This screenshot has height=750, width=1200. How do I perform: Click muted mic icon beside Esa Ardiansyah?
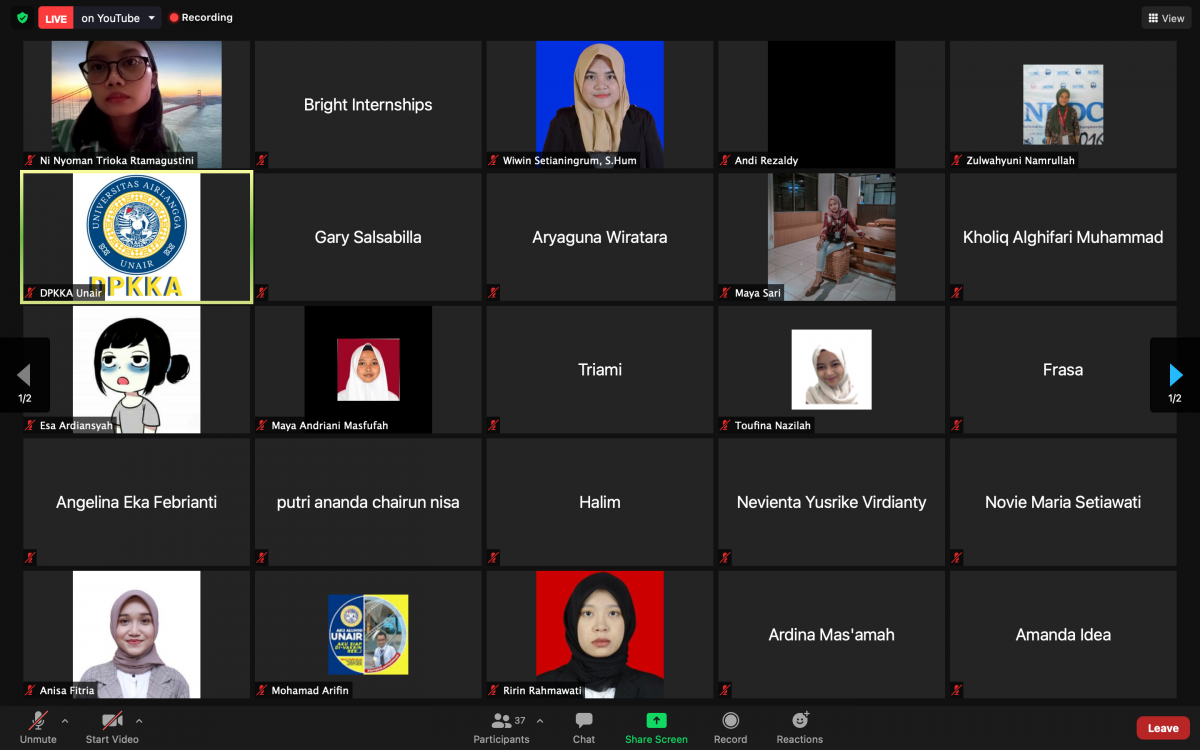click(31, 425)
